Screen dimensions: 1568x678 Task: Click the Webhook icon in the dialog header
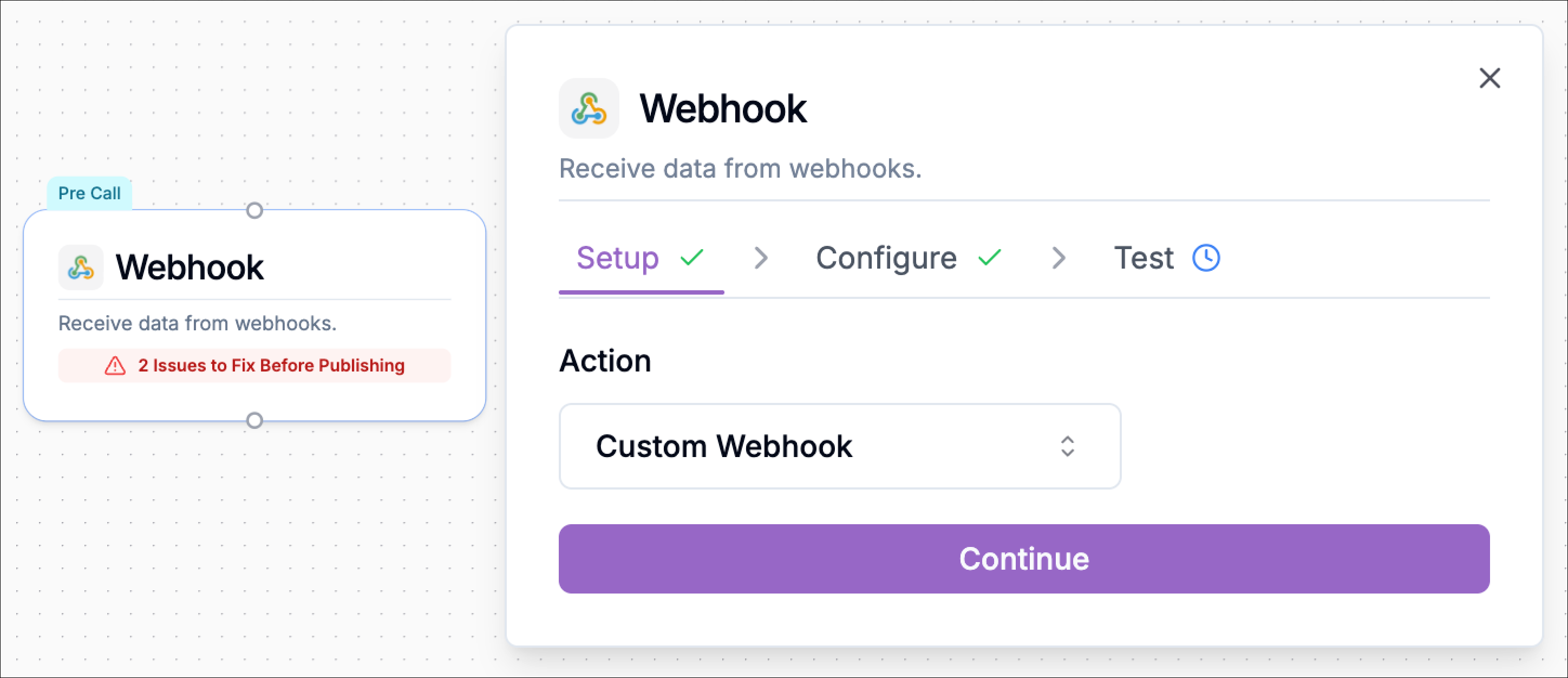pos(588,108)
